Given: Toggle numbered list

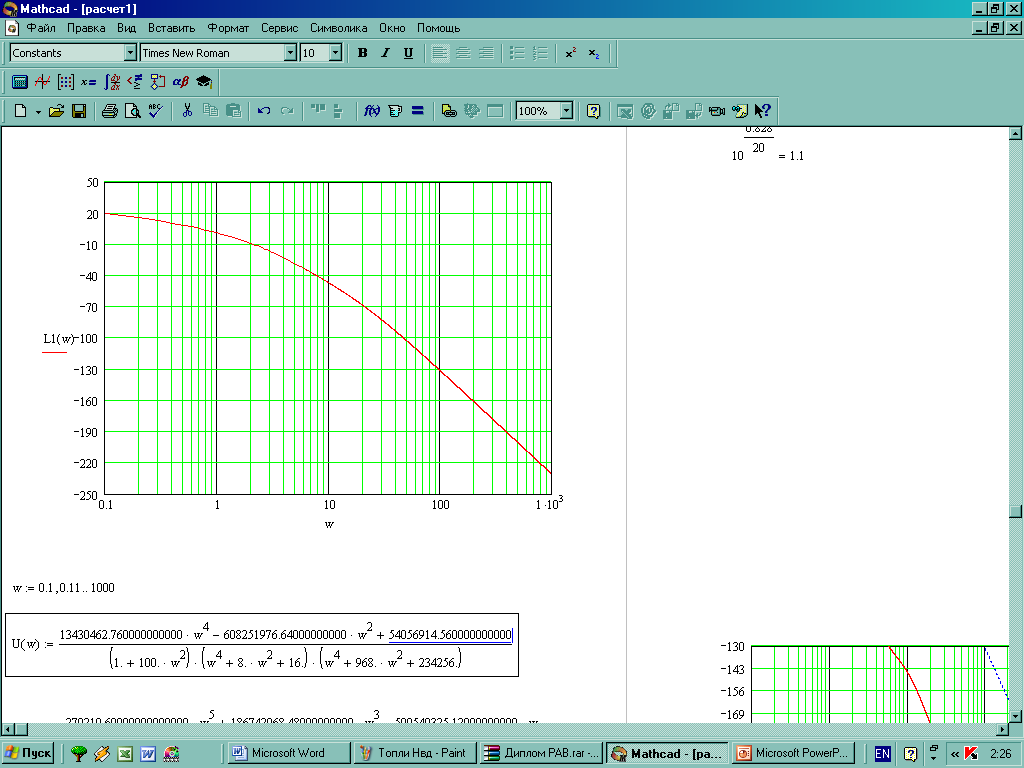Looking at the screenshot, I should (x=540, y=53).
